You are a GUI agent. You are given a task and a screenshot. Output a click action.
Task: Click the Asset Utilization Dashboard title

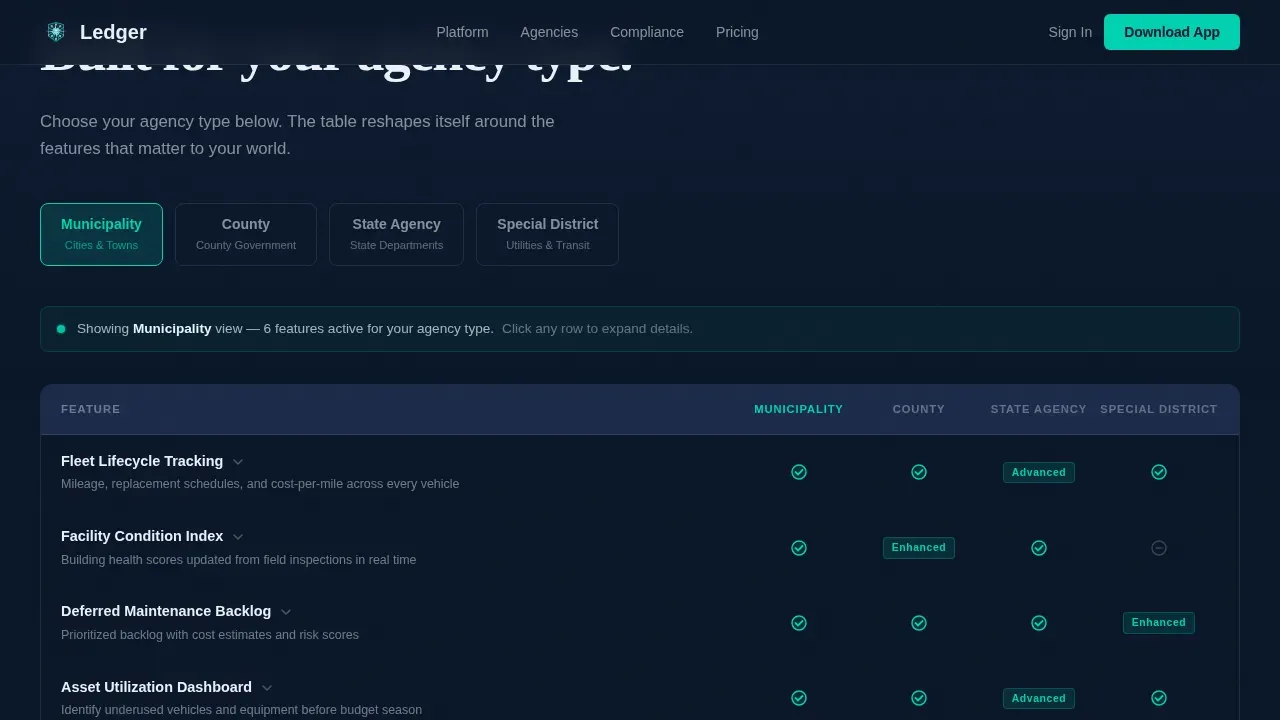[156, 687]
